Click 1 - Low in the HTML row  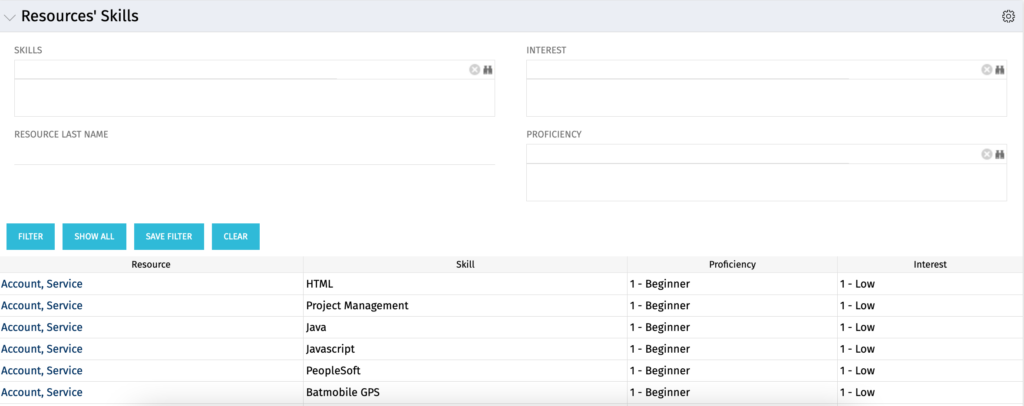pyautogui.click(x=857, y=284)
